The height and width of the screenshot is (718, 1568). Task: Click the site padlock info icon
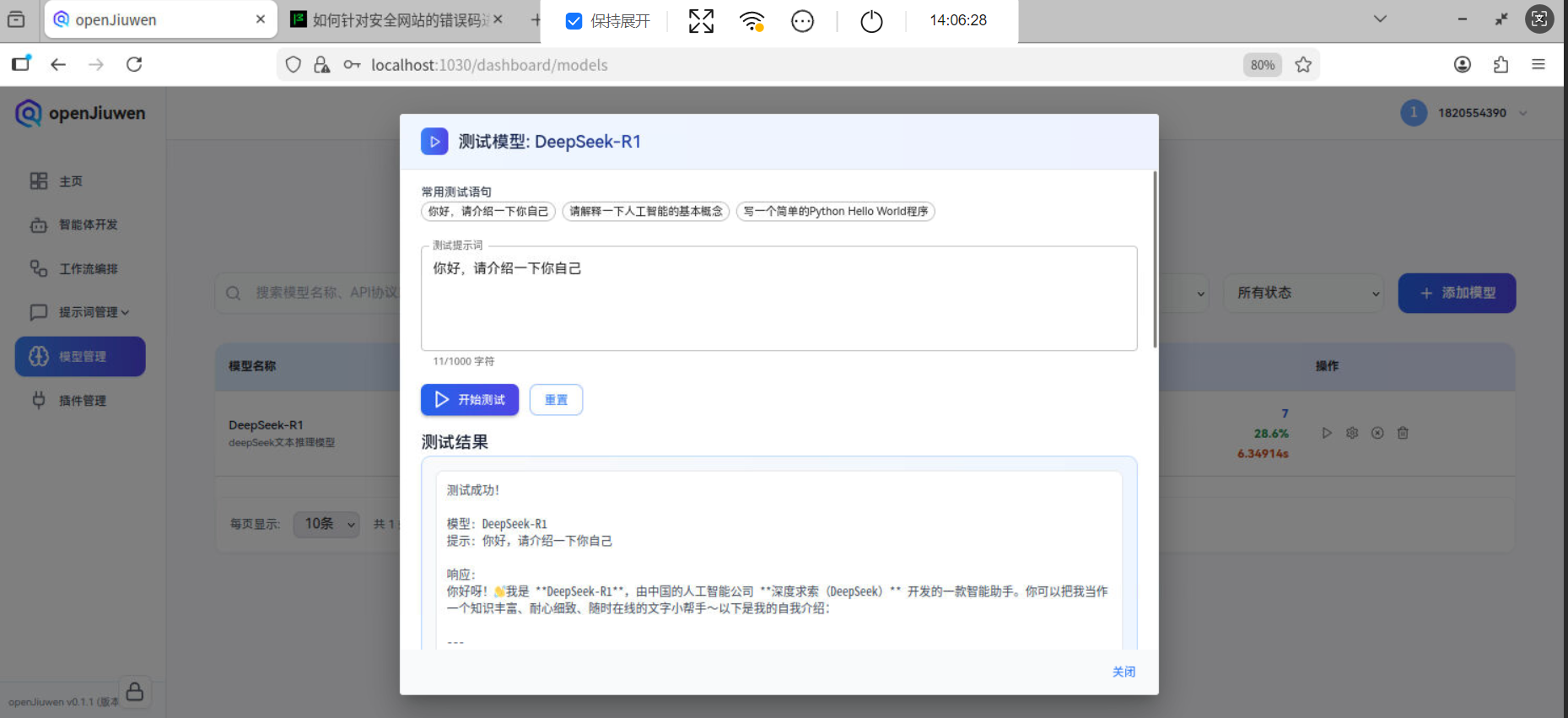tap(321, 65)
